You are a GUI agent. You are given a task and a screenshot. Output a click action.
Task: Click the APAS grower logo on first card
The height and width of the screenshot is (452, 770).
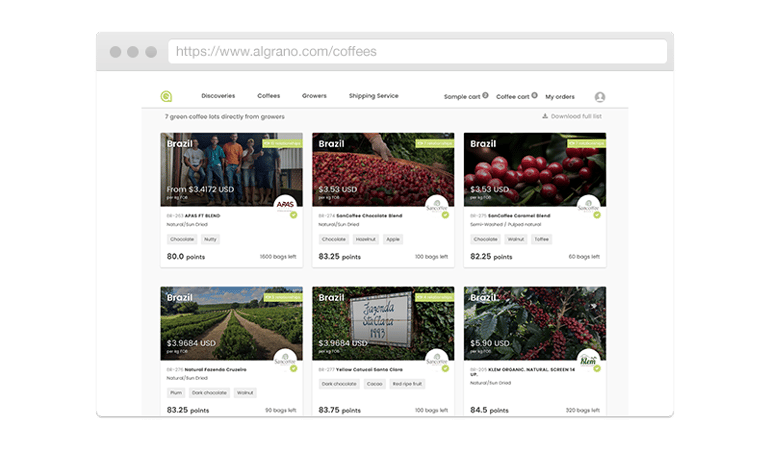(x=285, y=204)
